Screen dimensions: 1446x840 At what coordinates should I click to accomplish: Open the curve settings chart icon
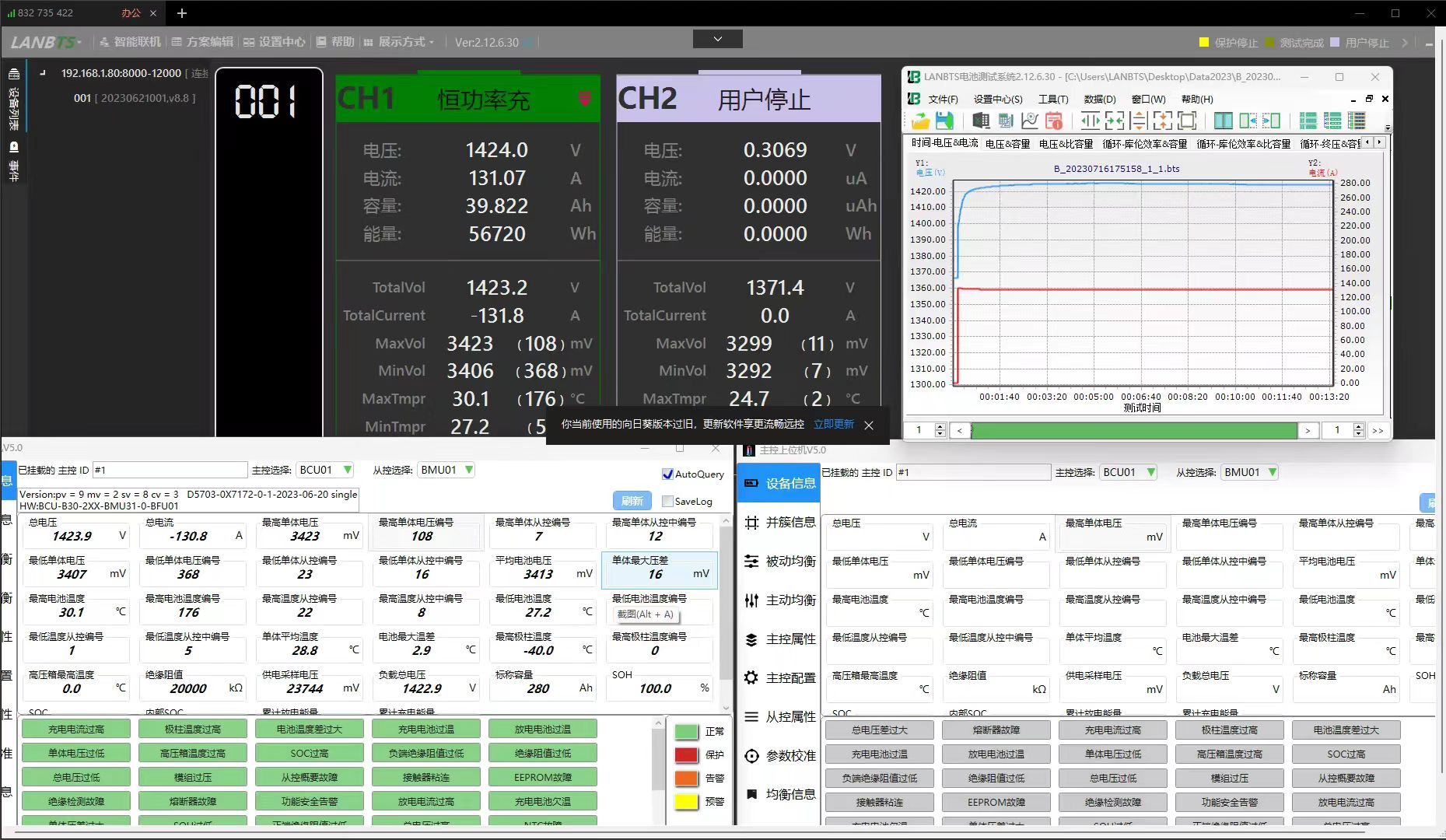pos(1030,121)
